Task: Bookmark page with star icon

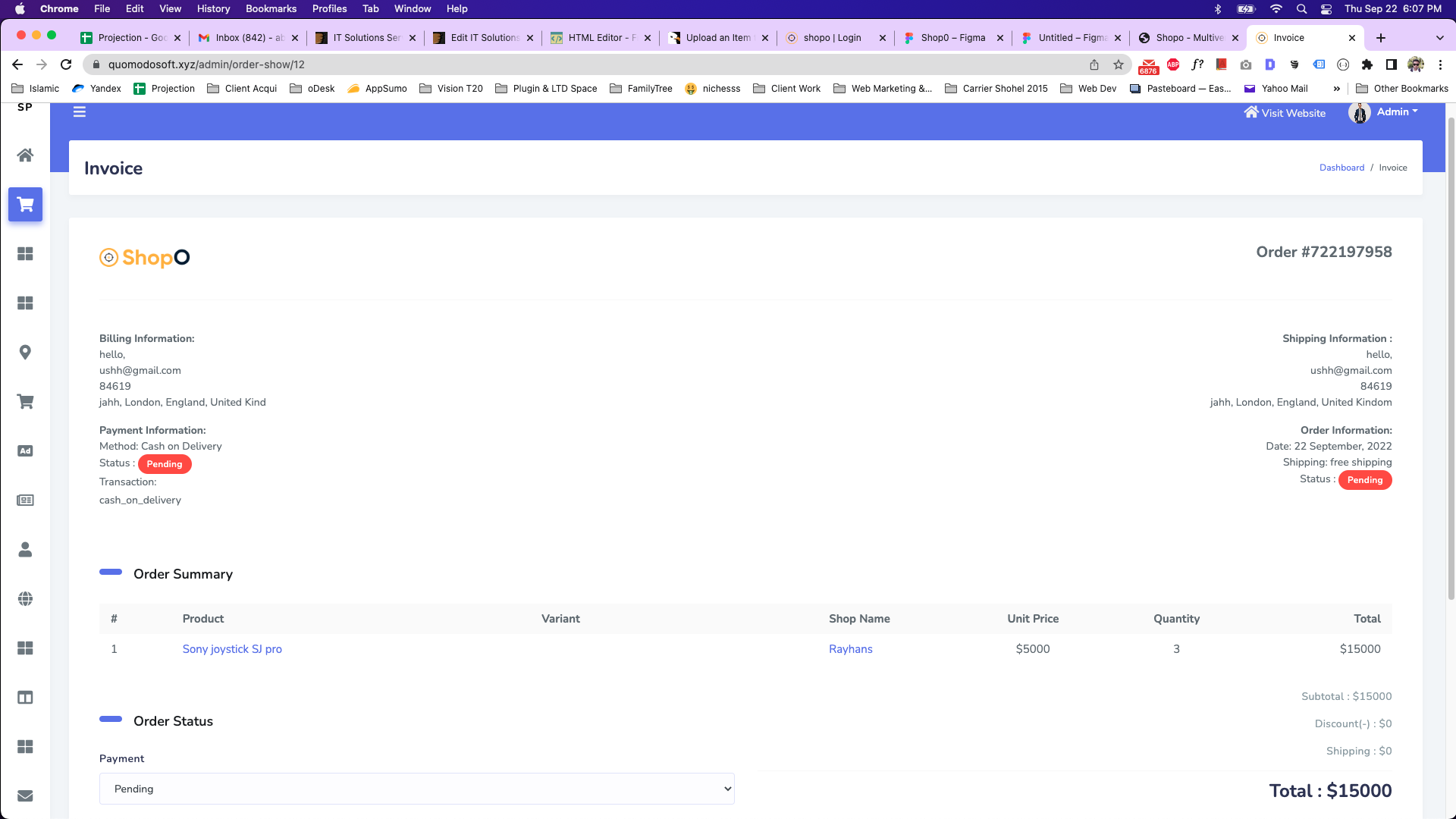Action: pos(1118,64)
